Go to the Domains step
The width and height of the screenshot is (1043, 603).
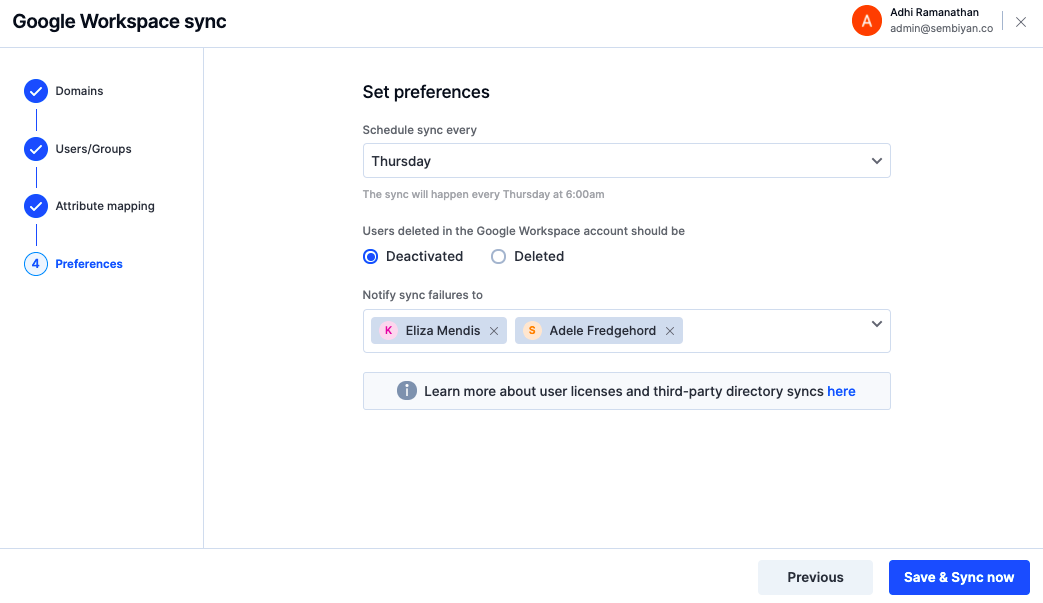pos(79,91)
